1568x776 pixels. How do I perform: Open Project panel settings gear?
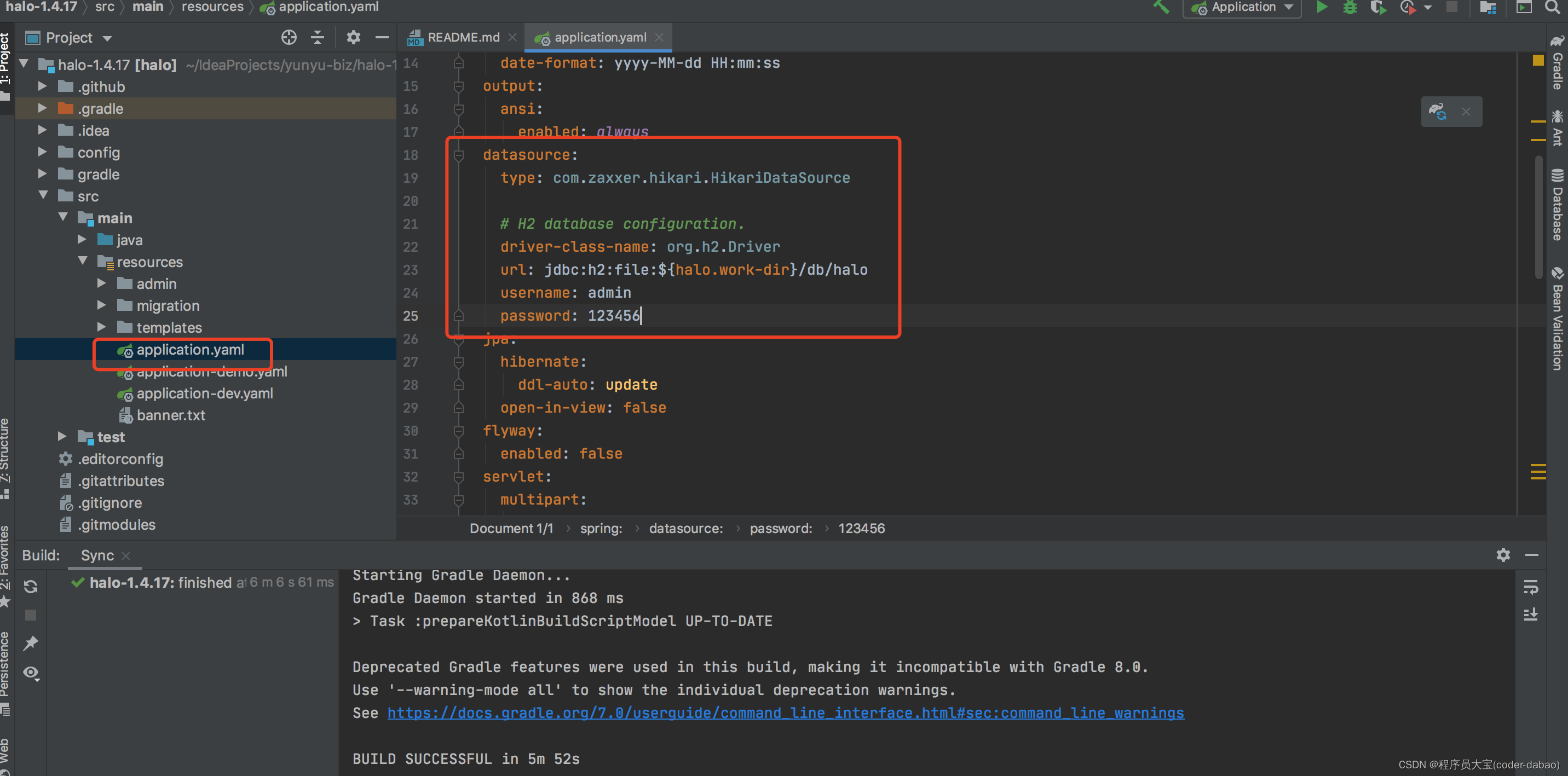click(353, 38)
